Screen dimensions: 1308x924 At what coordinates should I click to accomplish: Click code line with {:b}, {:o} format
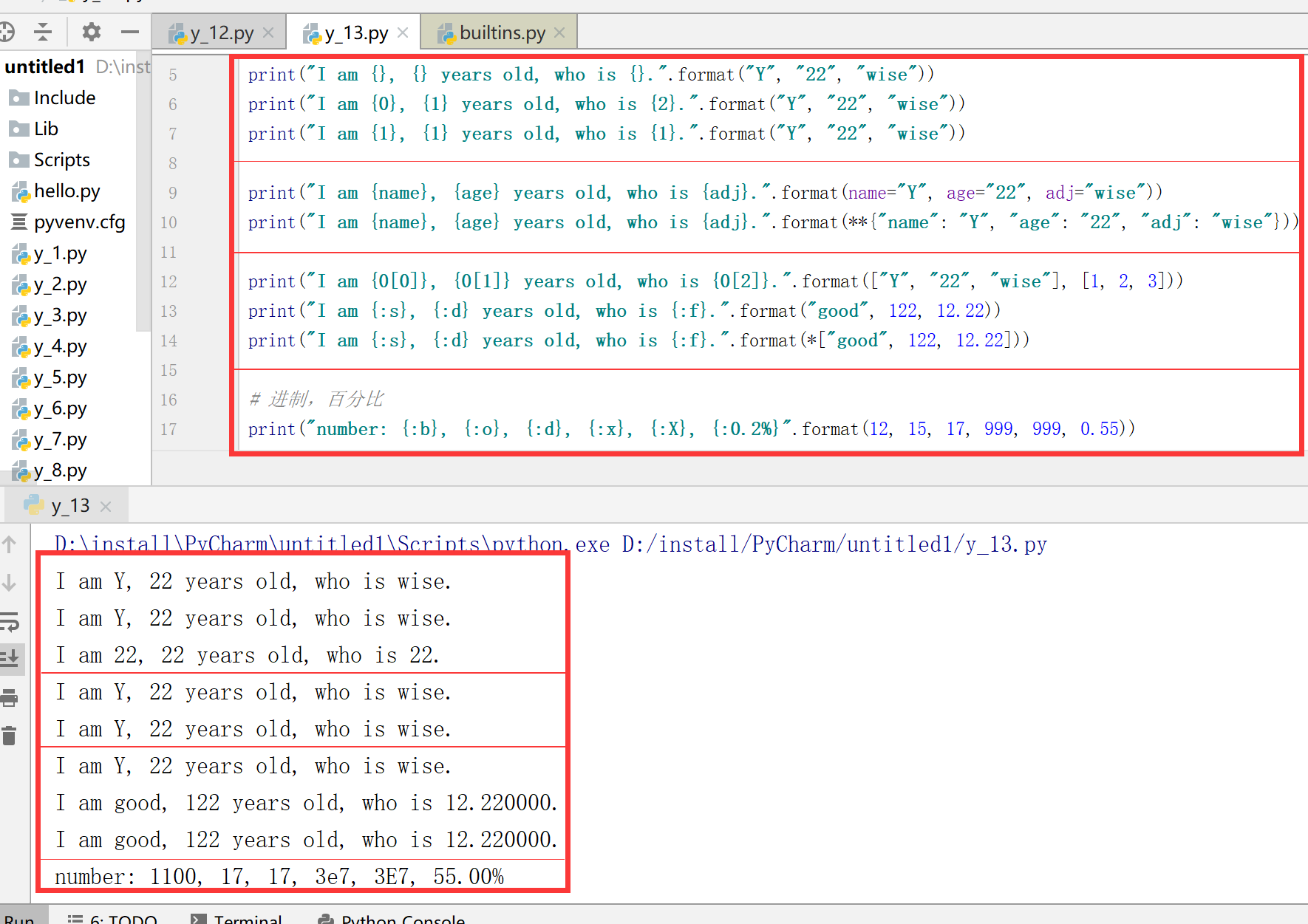pos(692,429)
